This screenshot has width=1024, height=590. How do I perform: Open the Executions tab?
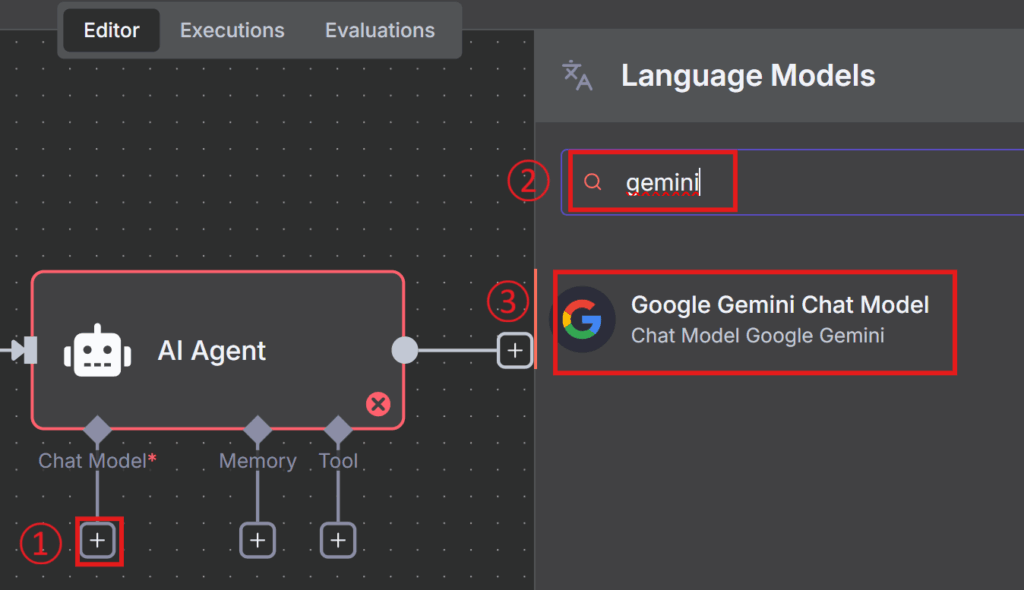point(232,31)
